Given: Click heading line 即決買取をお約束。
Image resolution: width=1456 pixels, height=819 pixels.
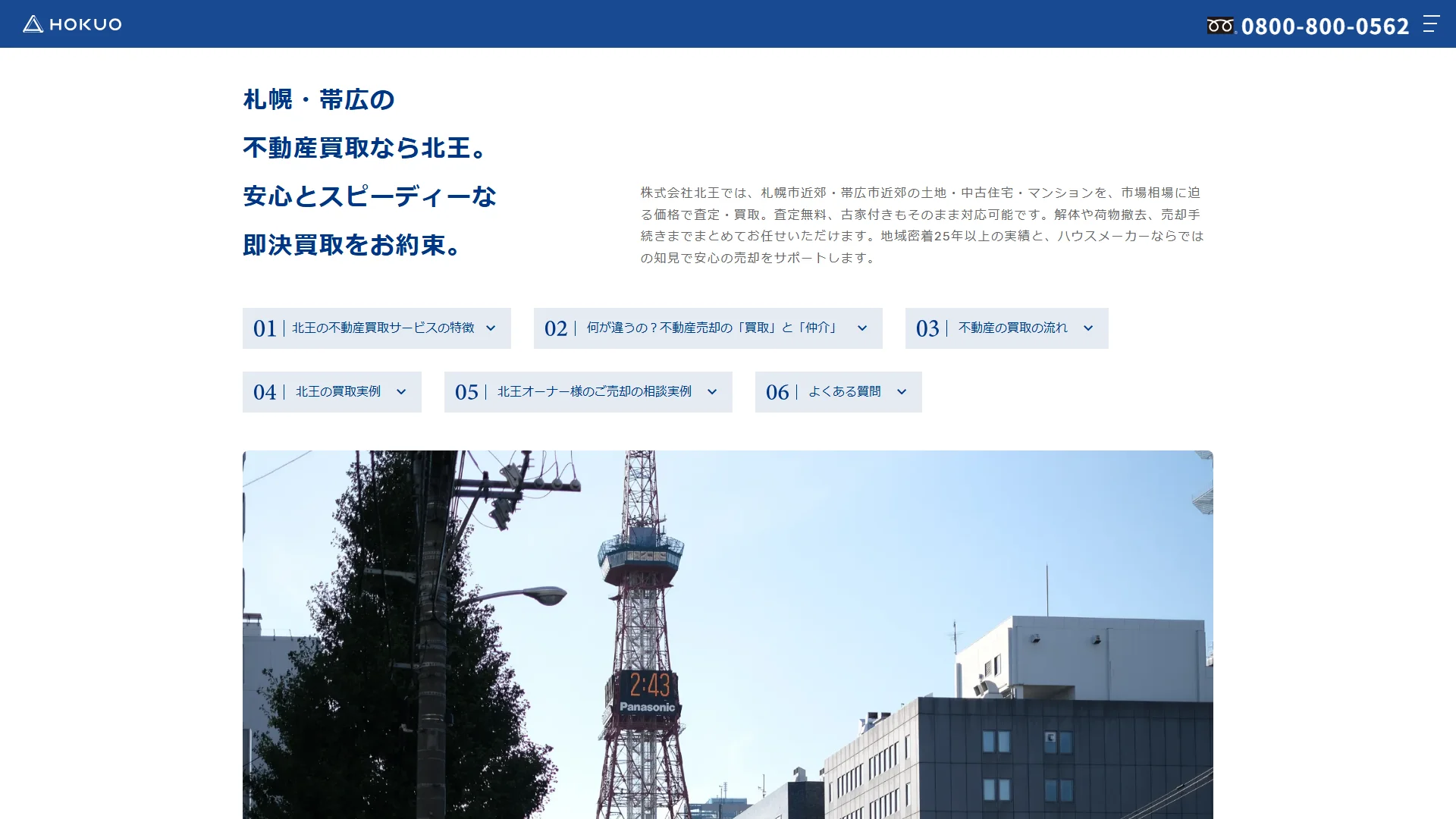Looking at the screenshot, I should click(x=353, y=245).
